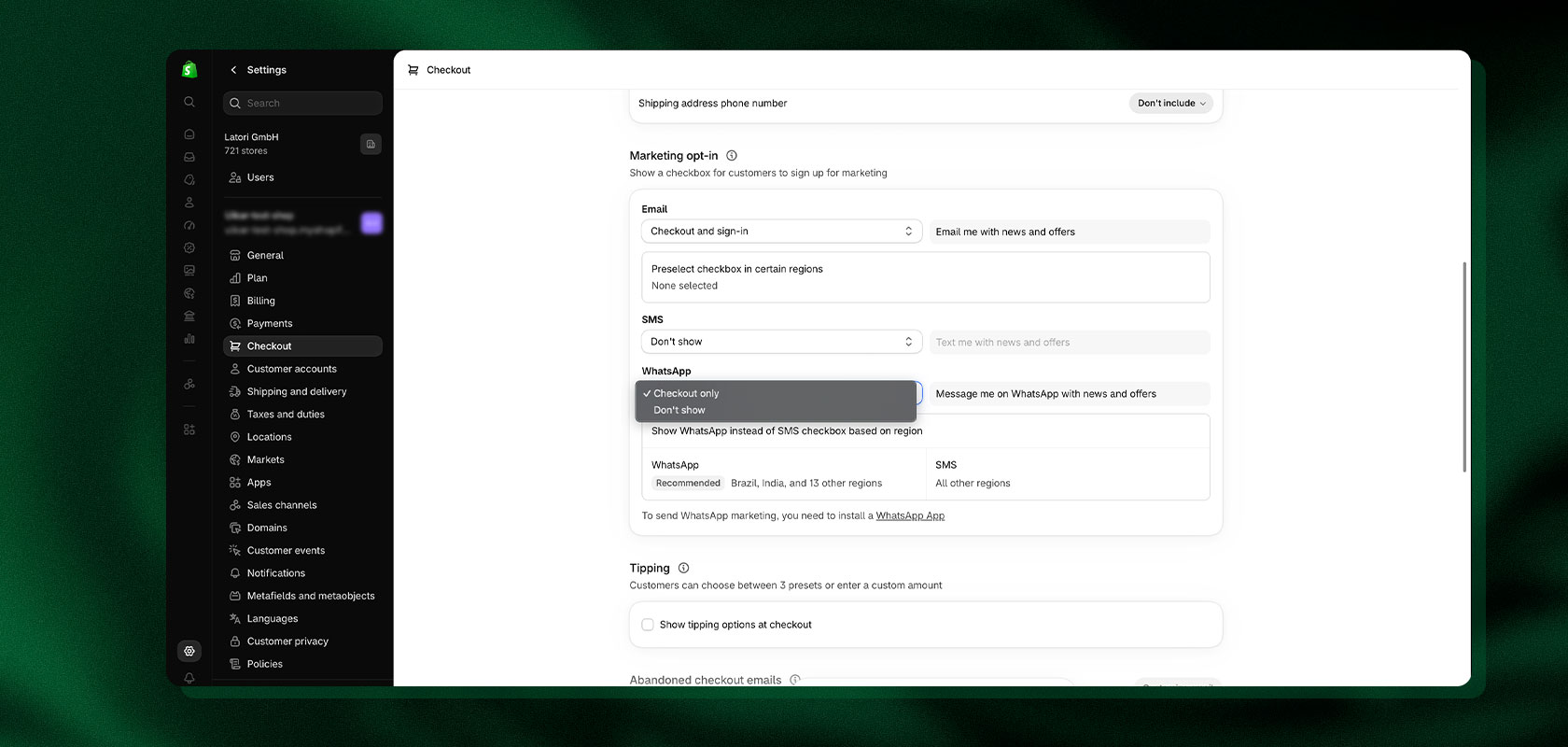
Task: Click the Tipping info icon
Action: 683,568
